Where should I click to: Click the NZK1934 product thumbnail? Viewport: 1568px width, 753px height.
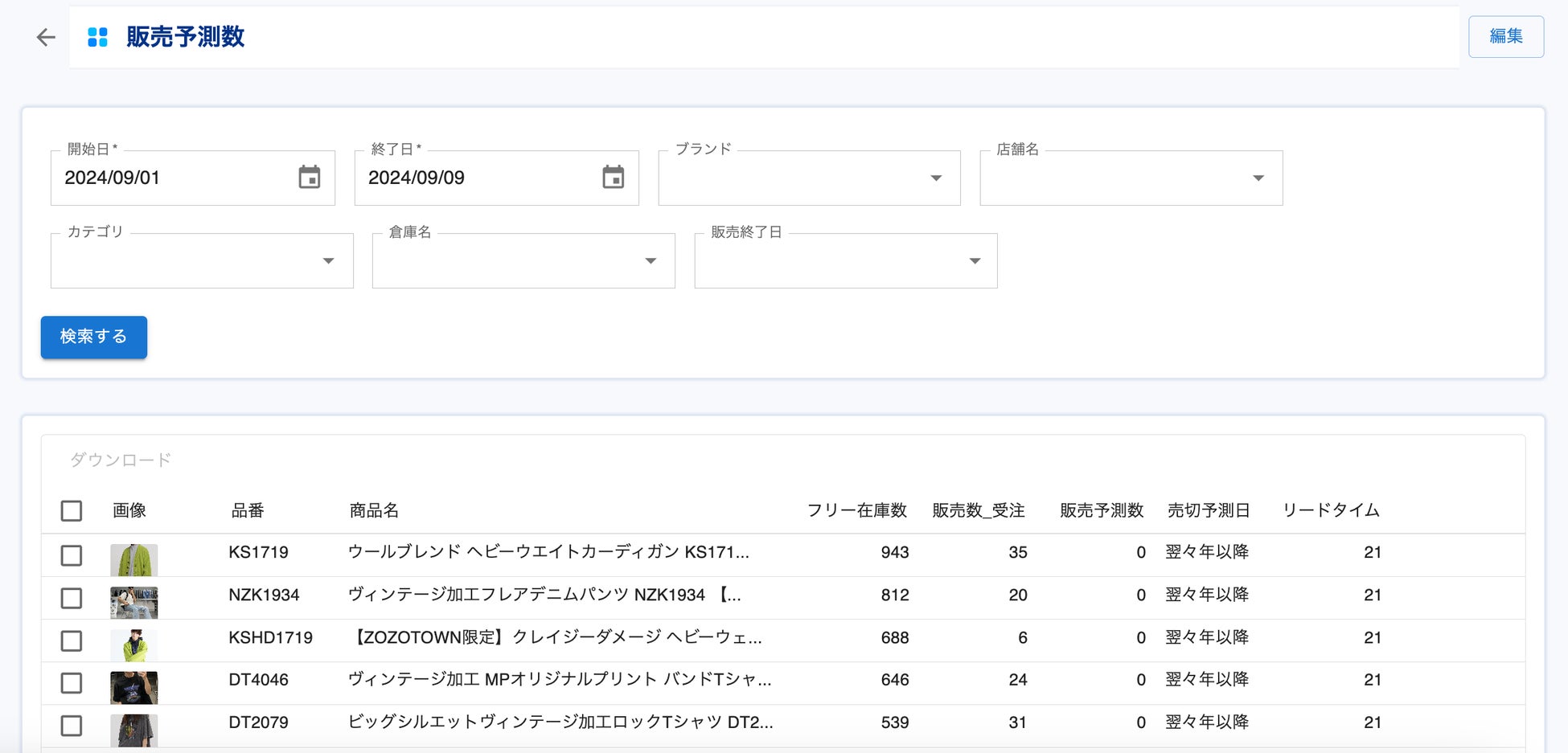(x=133, y=602)
